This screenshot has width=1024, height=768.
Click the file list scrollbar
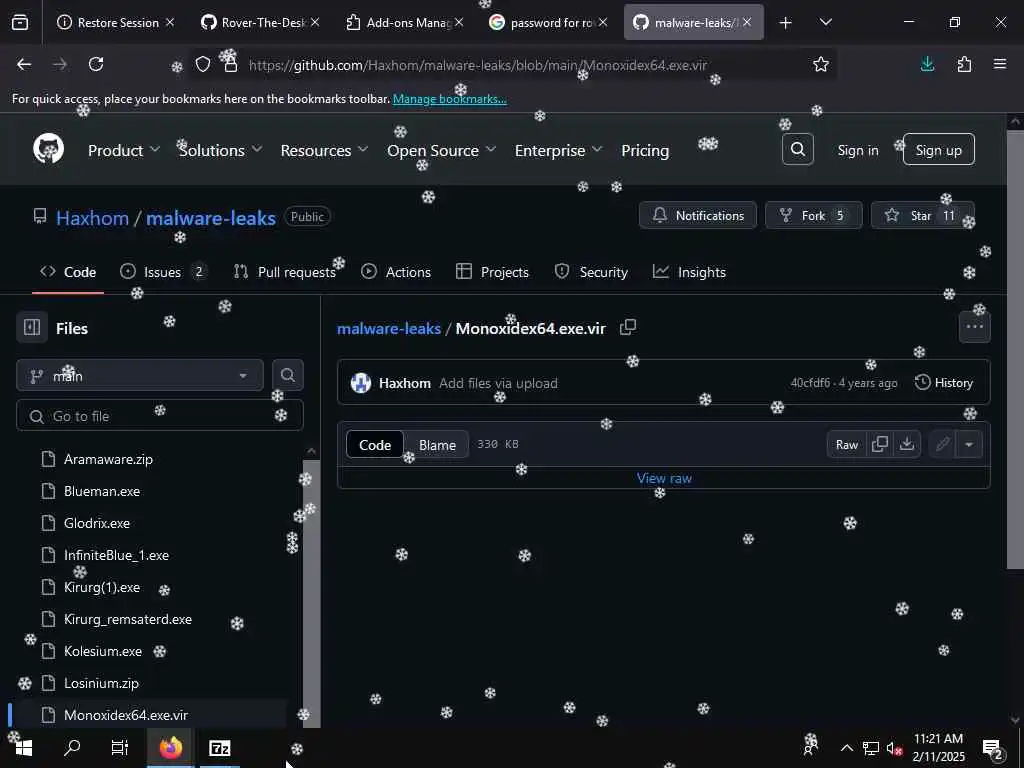pyautogui.click(x=312, y=592)
